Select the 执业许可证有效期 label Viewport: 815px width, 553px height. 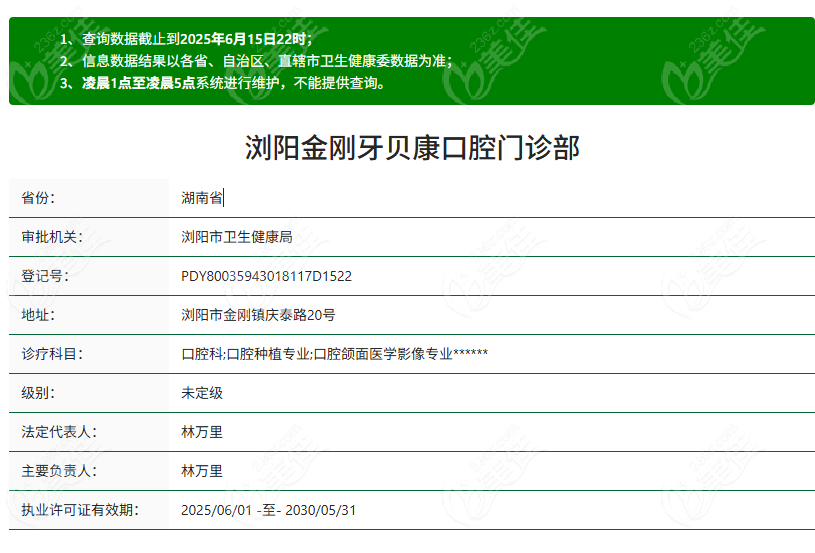80,510
